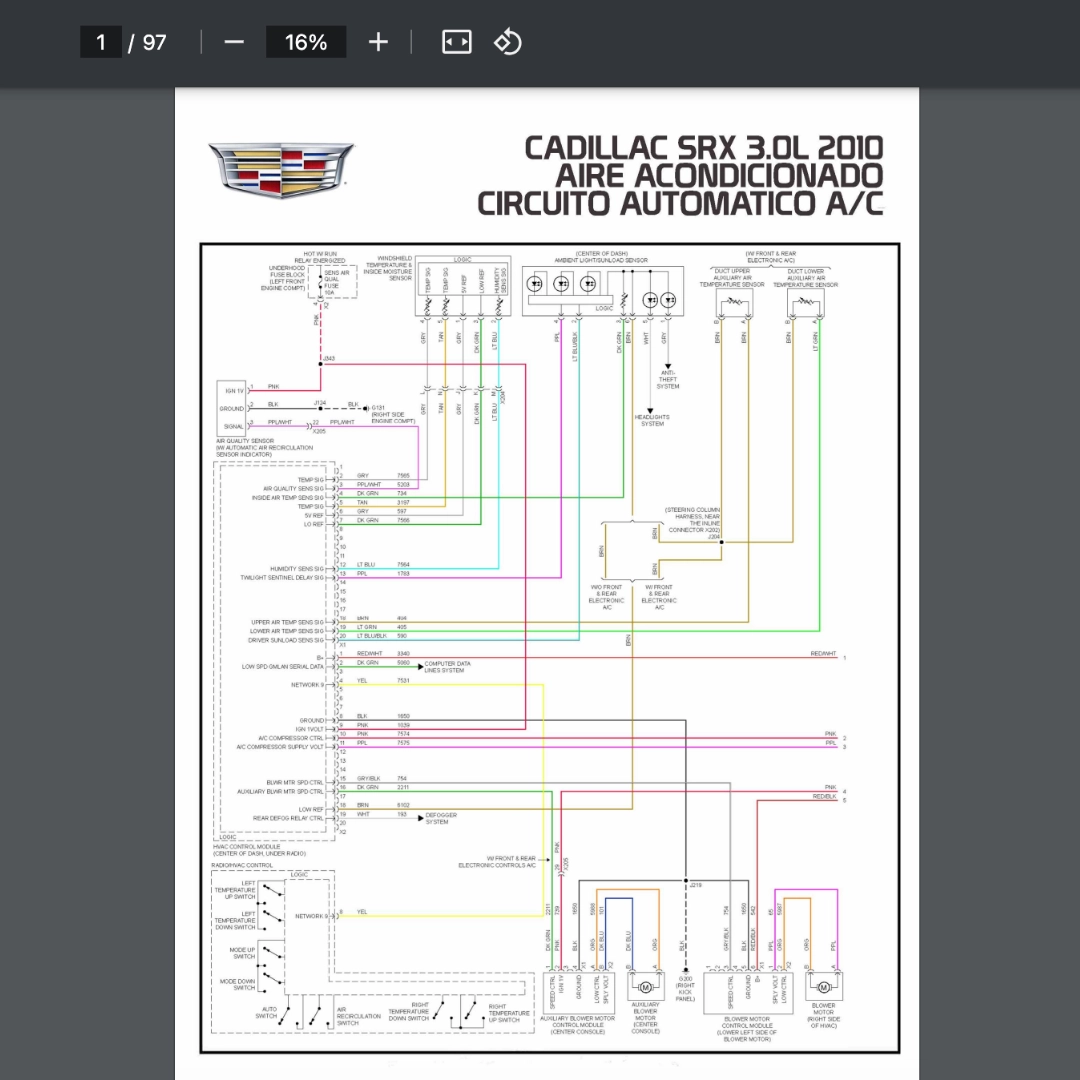Click the 'INSIDE AIR TEMP SENS SIG' pin label
The width and height of the screenshot is (1080, 1080).
click(287, 497)
